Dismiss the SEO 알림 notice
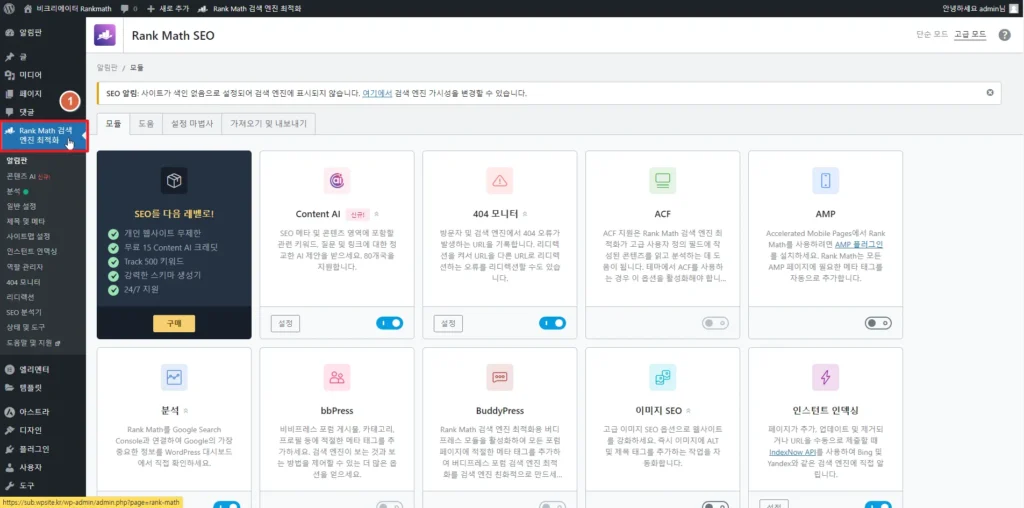The width and height of the screenshot is (1024, 508). tap(990, 93)
